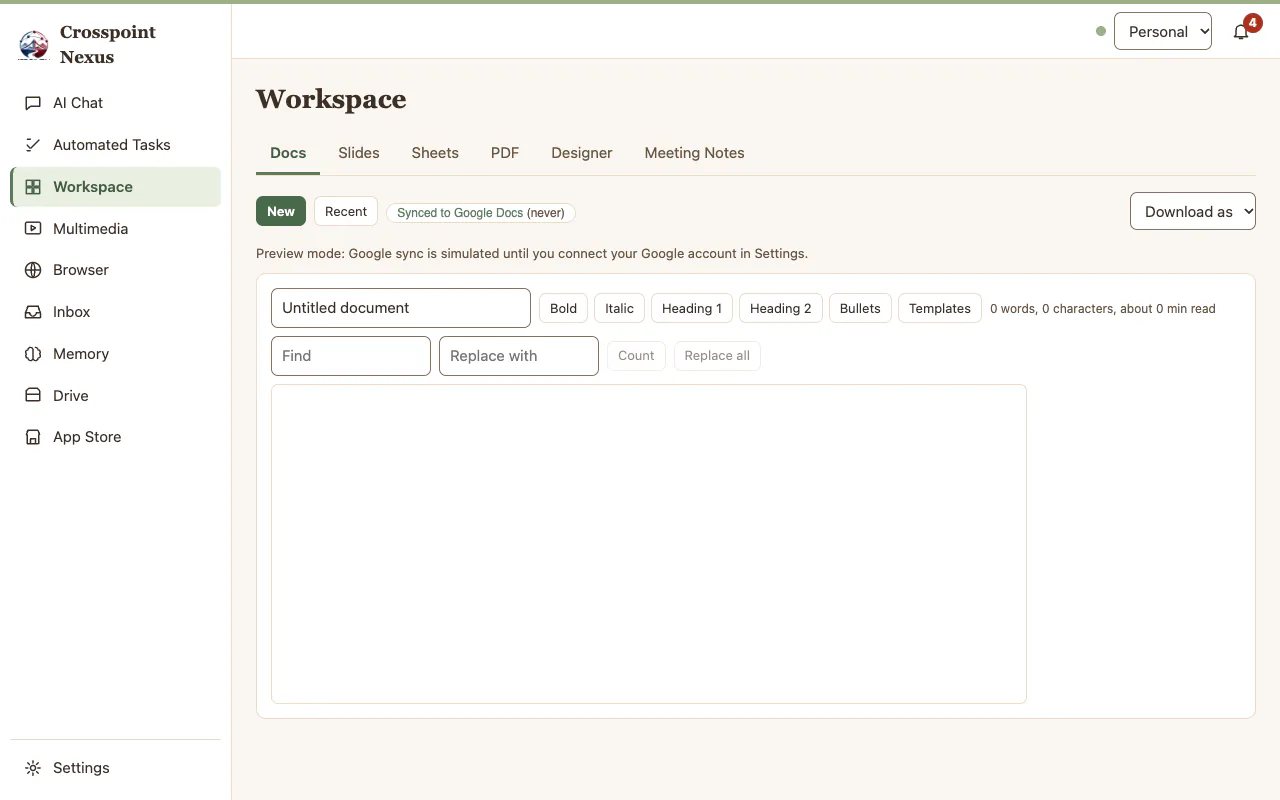Viewport: 1280px width, 800px height.
Task: Apply Italic formatting
Action: 619,308
